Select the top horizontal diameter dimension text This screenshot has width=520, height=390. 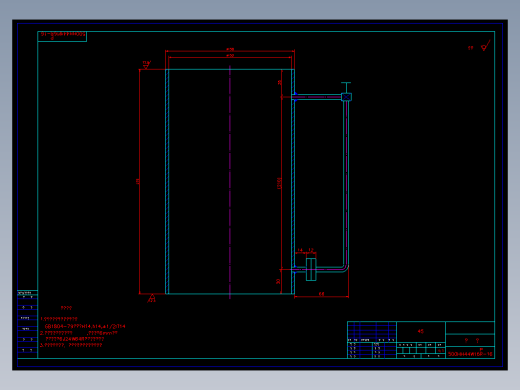230,49
